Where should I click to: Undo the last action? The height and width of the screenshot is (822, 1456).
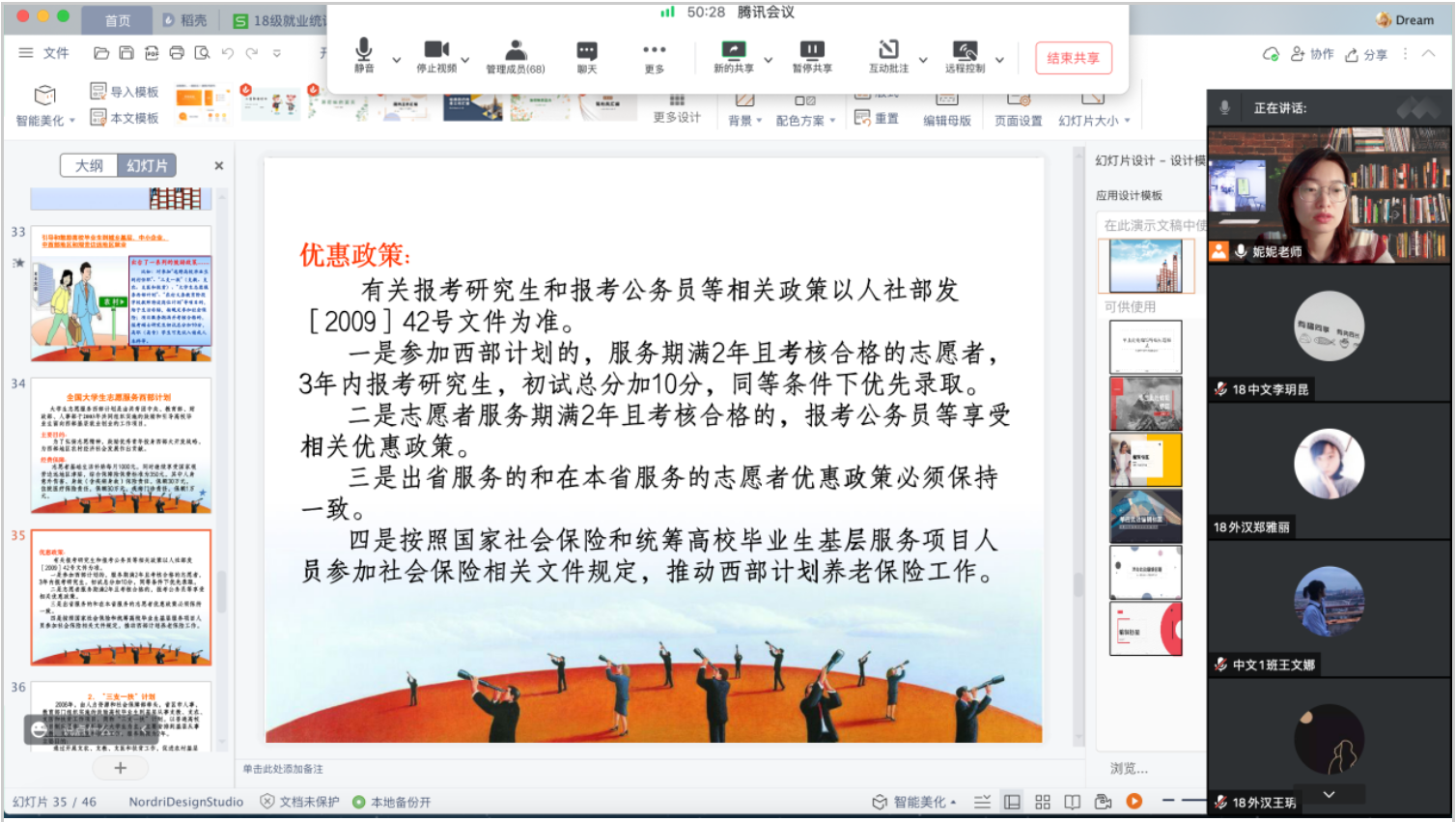click(x=227, y=53)
